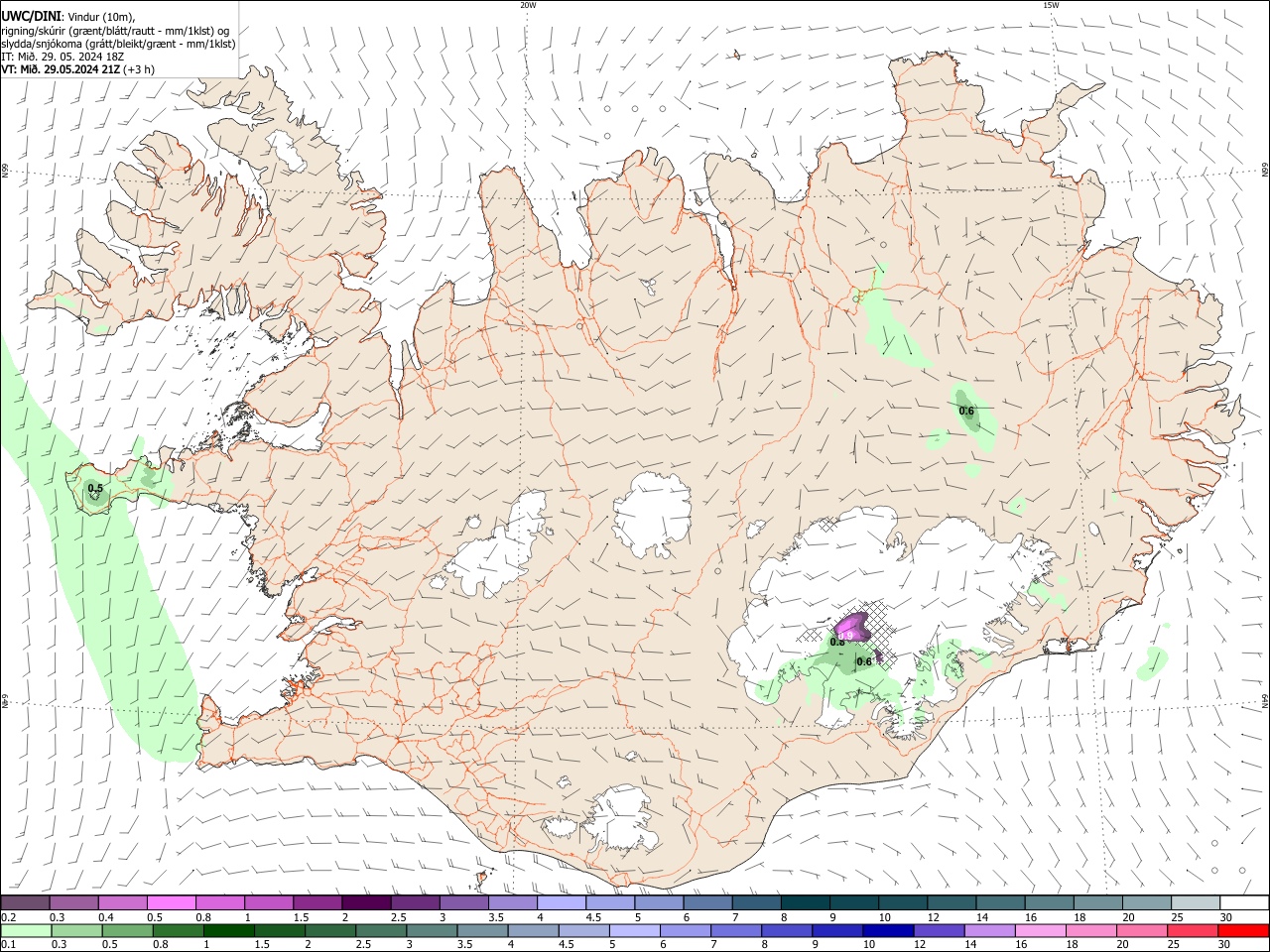Pick the light pink swatch labeled 16, lower row
Viewport: 1270px width, 952px height.
pyautogui.click(x=1040, y=931)
